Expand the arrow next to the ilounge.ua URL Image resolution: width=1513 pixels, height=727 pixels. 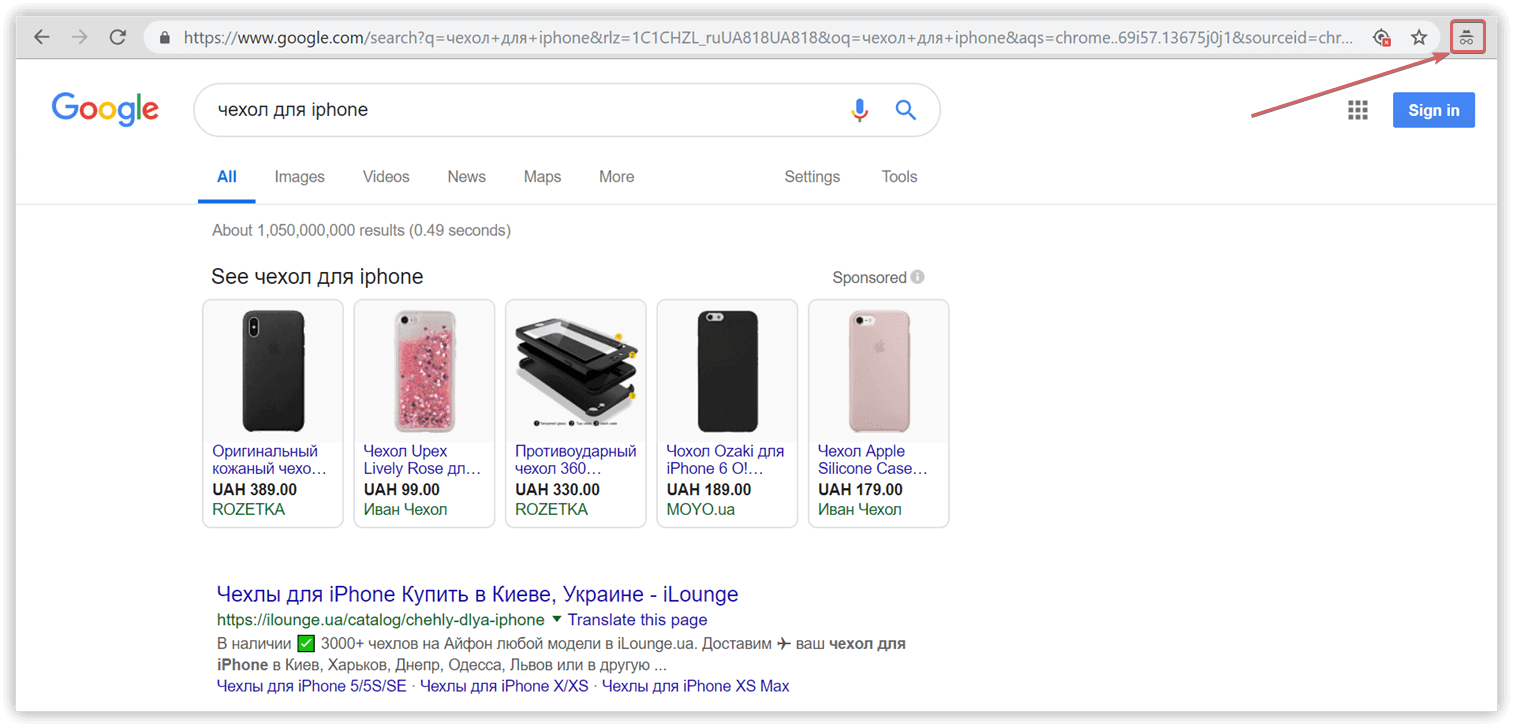tap(557, 620)
